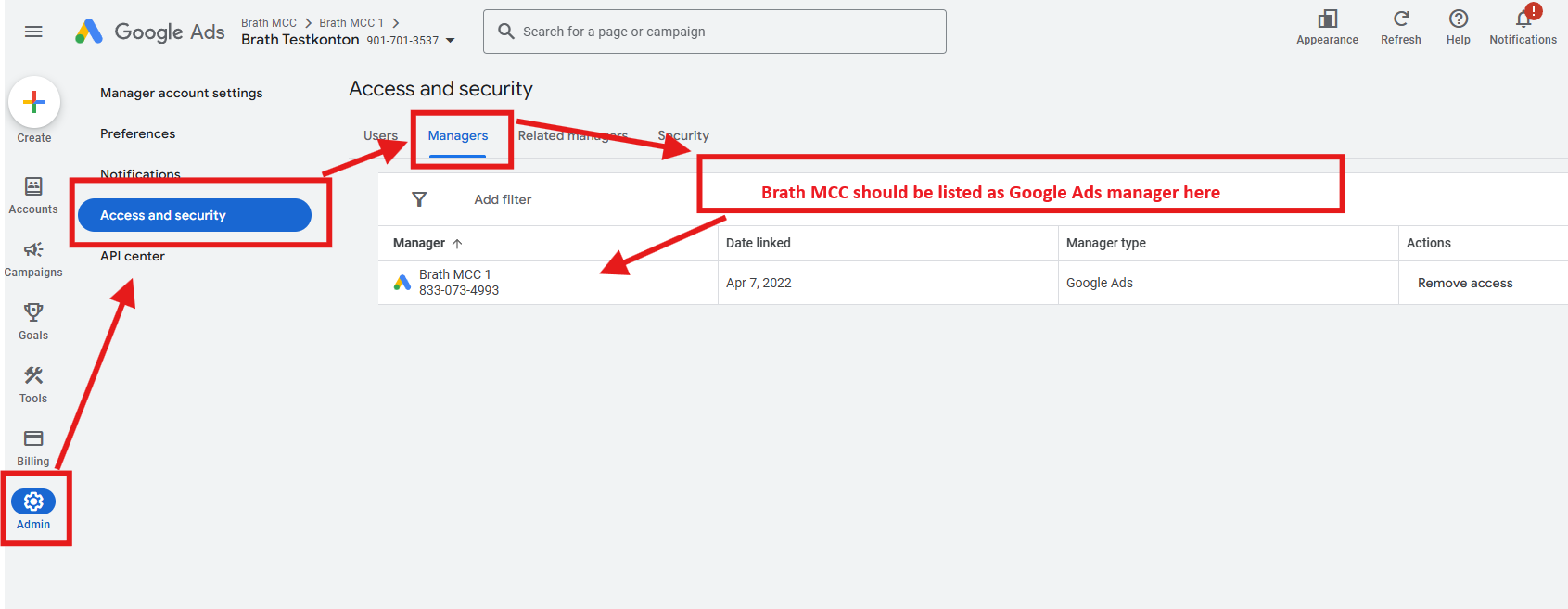
Task: Click Remove access for Brath MCC 1
Action: tap(1465, 283)
